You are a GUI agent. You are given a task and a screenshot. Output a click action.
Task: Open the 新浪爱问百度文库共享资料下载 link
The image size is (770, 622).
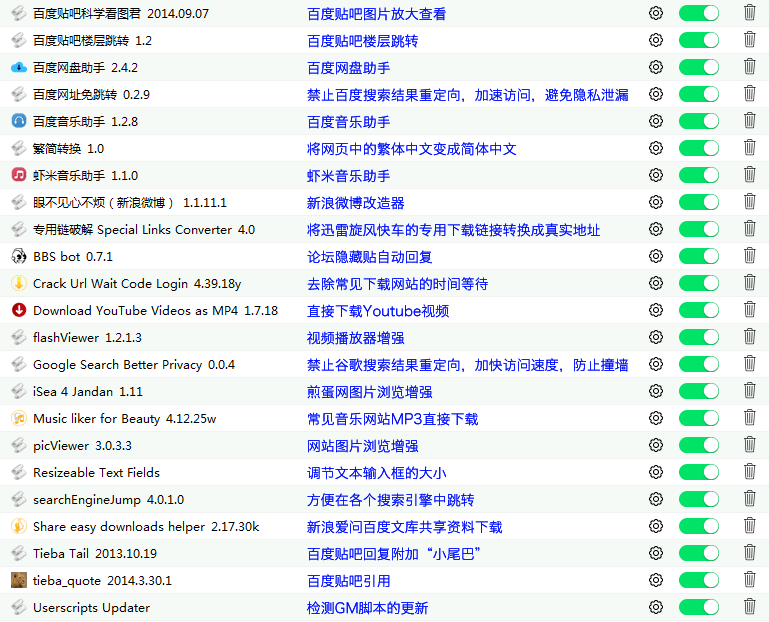point(404,527)
